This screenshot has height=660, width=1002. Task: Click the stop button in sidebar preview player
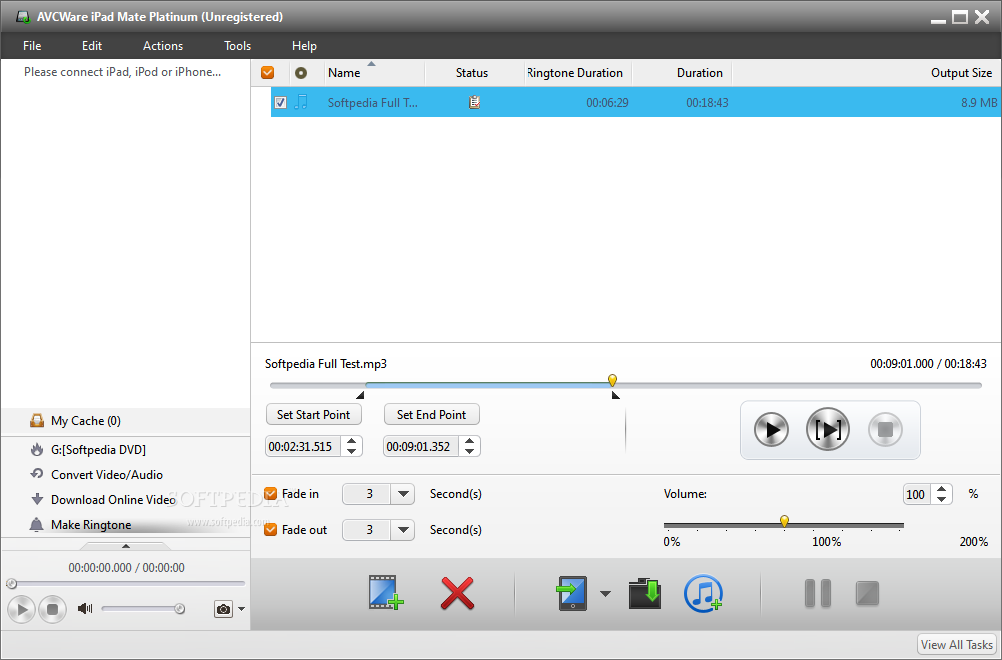coord(52,609)
